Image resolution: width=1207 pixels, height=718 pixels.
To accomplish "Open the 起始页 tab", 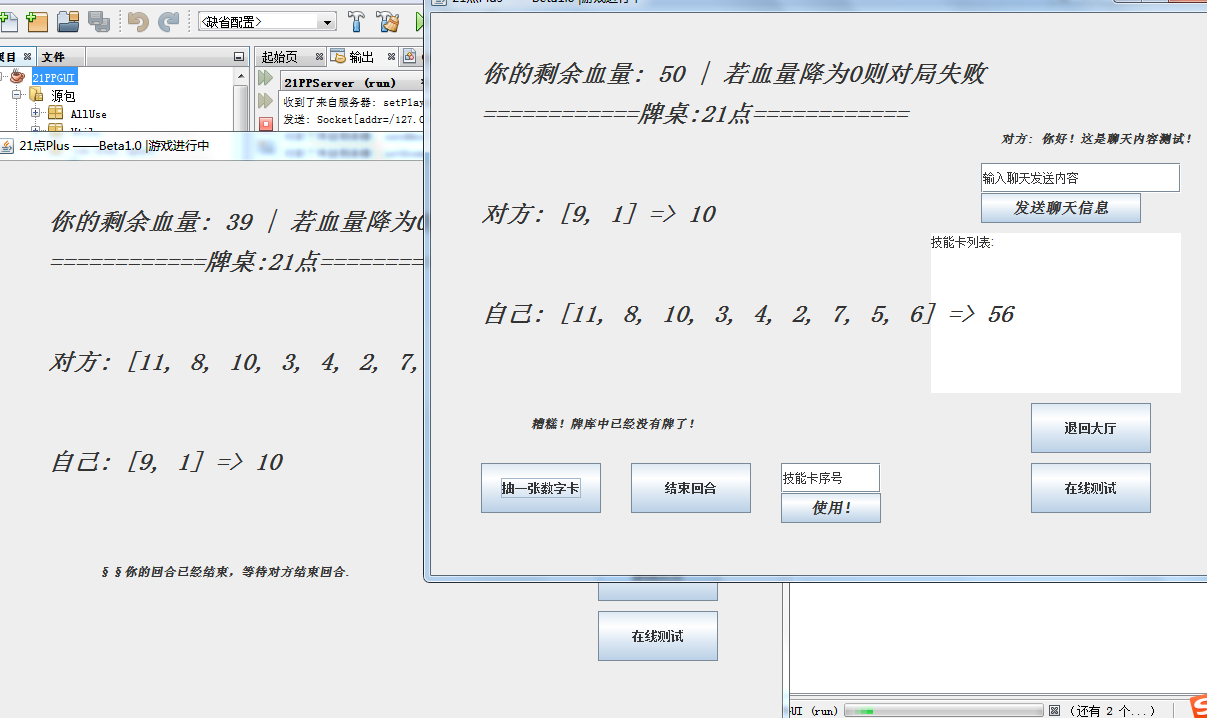I will pos(280,57).
